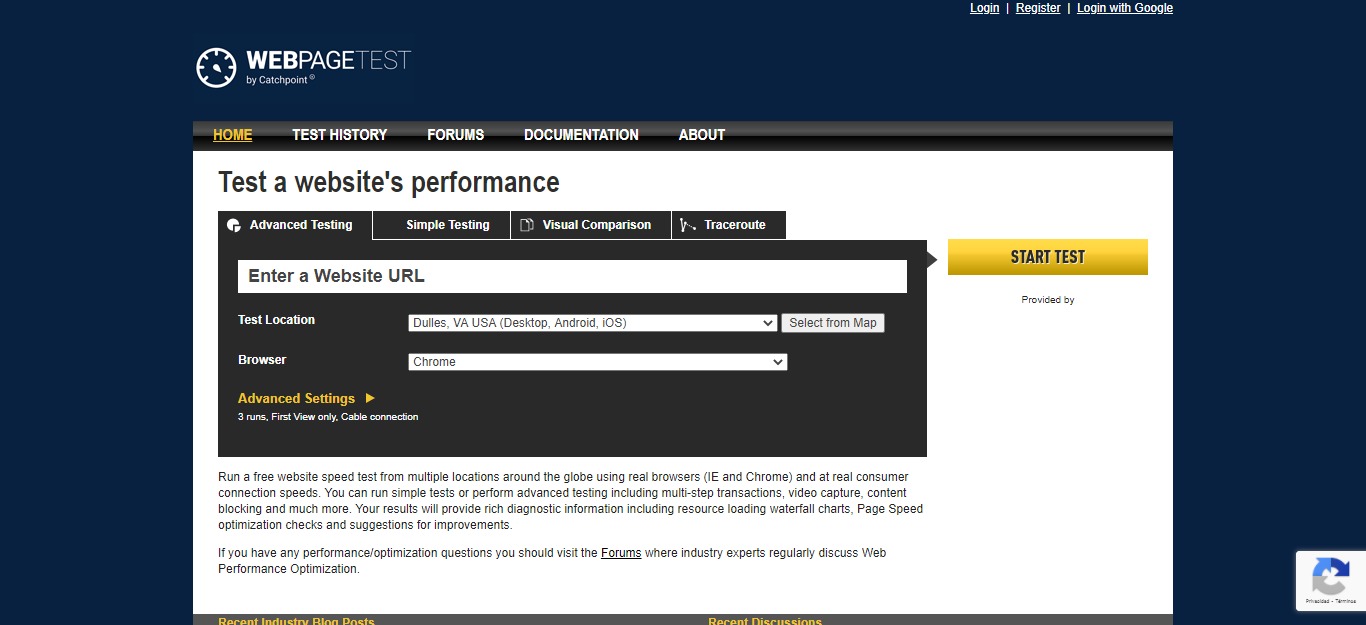This screenshot has width=1366, height=625.
Task: Open the FORUMS navigation item
Action: (x=456, y=135)
